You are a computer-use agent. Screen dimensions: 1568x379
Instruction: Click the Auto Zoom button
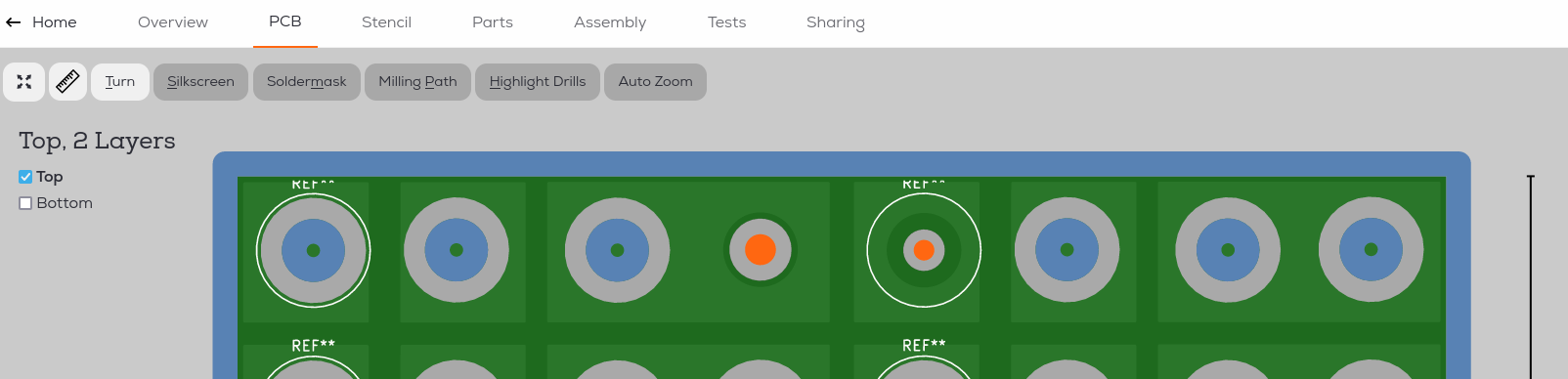point(655,82)
